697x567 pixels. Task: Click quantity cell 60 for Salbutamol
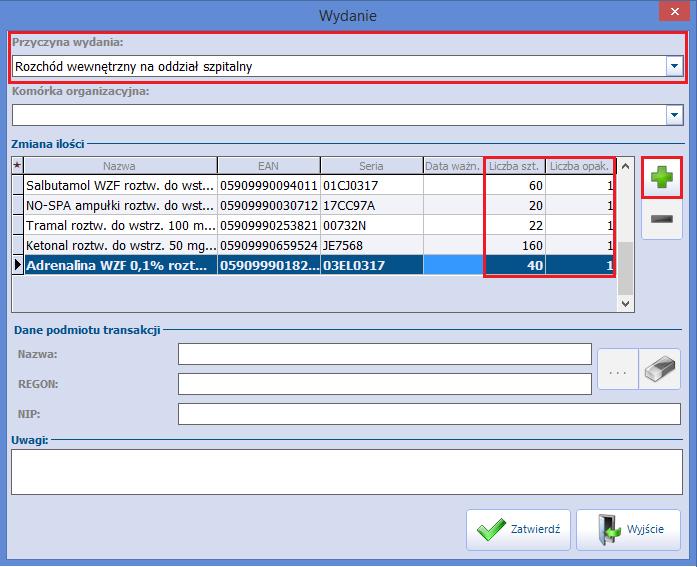(515, 185)
